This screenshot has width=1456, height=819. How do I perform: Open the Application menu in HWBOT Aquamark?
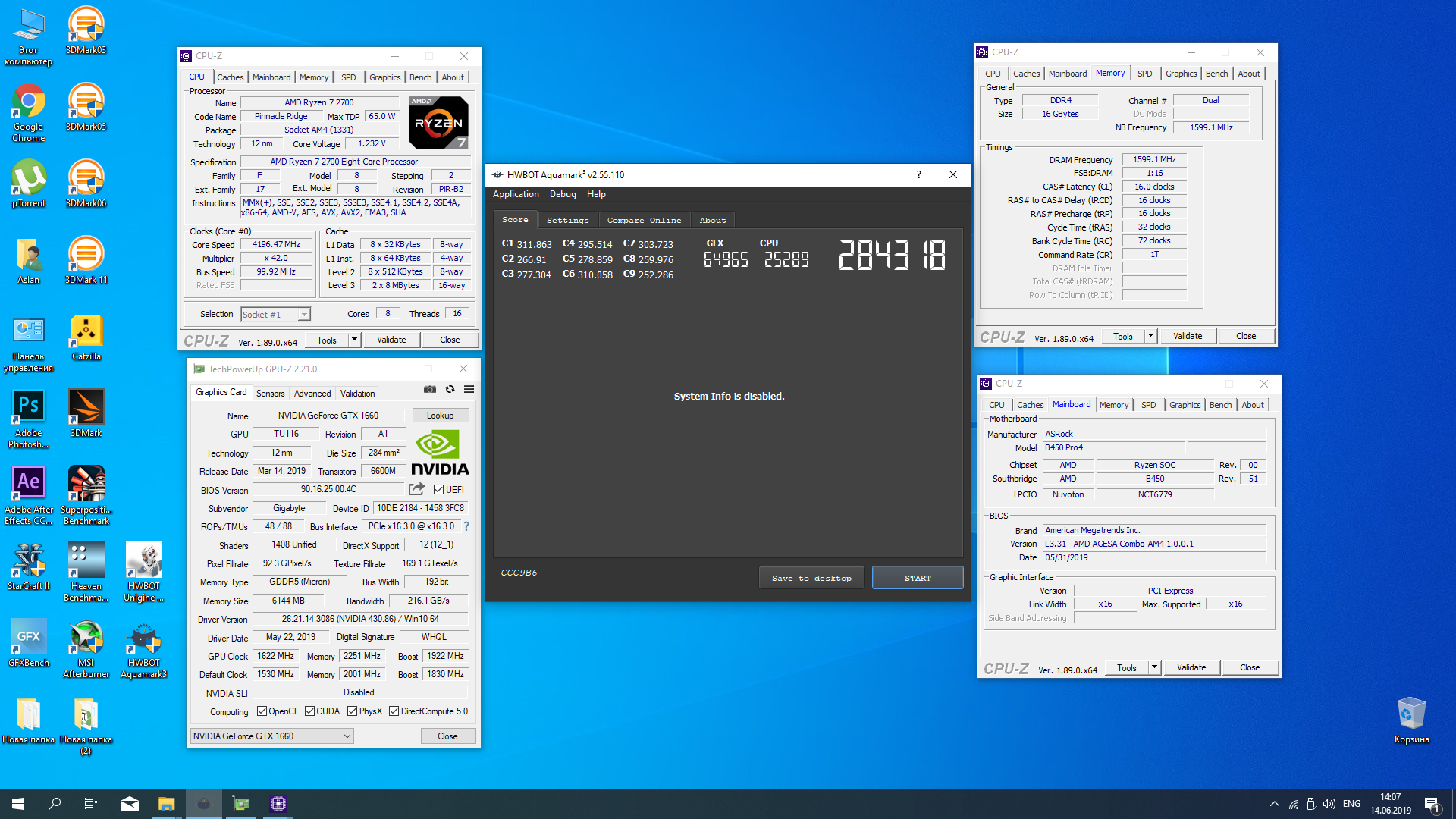click(516, 194)
